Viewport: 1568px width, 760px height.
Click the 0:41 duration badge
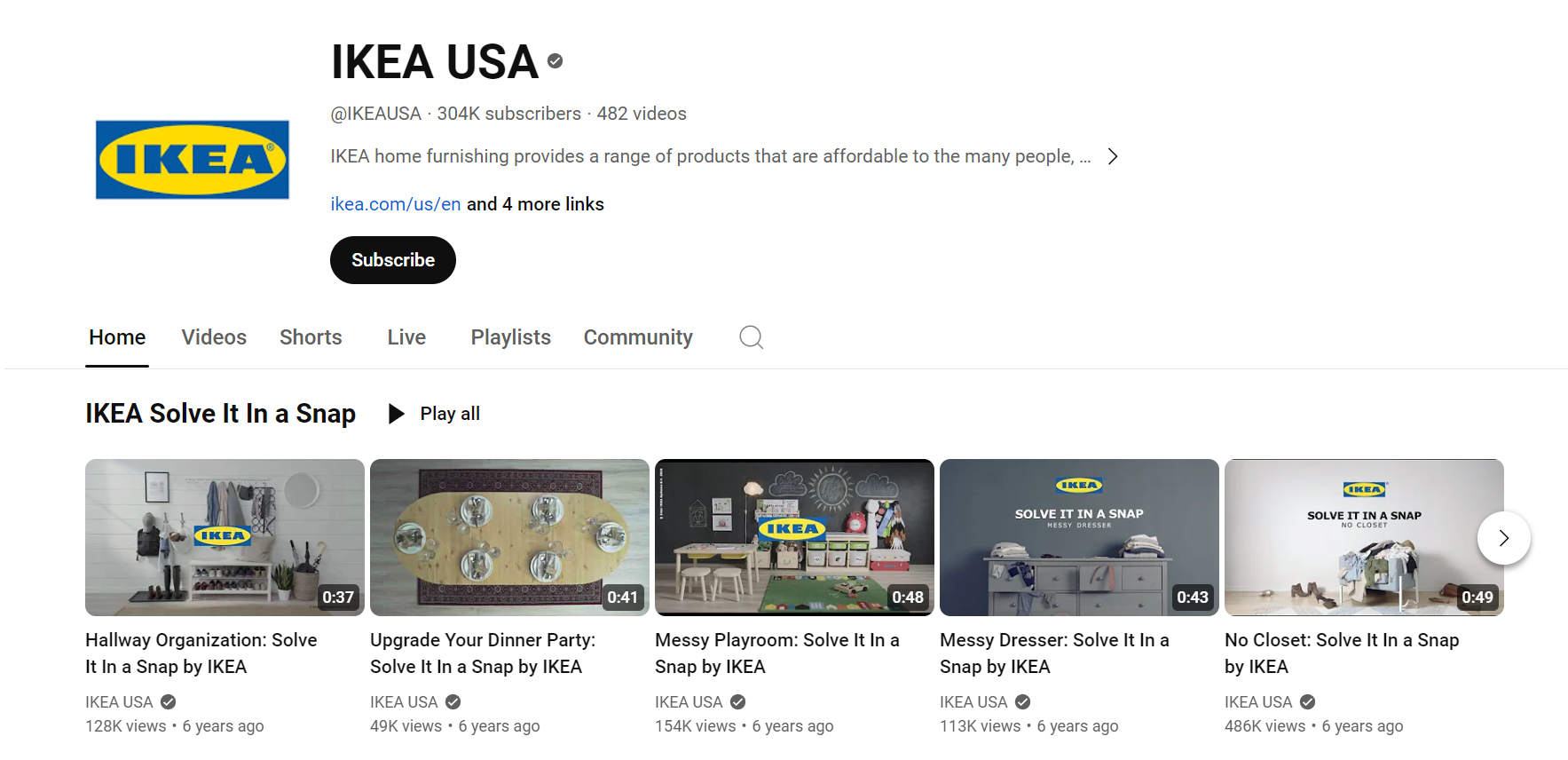(622, 598)
